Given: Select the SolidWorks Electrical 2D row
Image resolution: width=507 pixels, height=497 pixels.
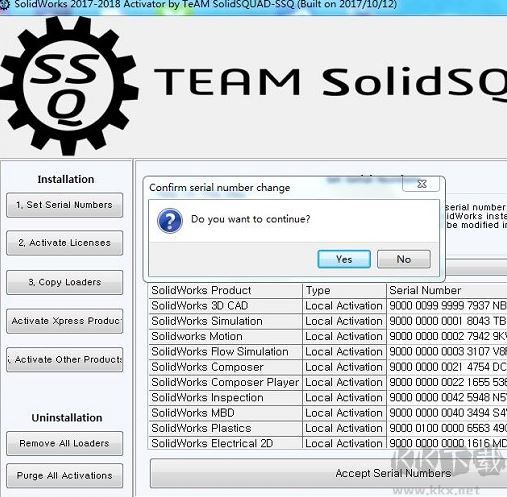Looking at the screenshot, I should tap(328, 443).
